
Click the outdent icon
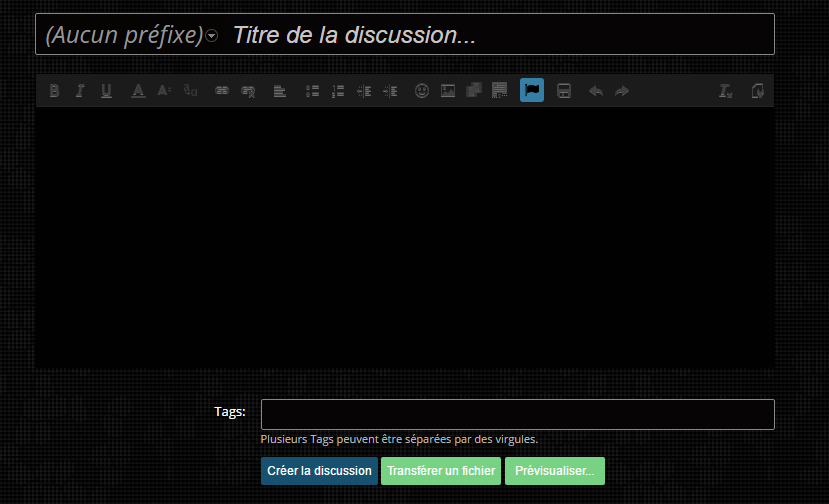tap(364, 91)
